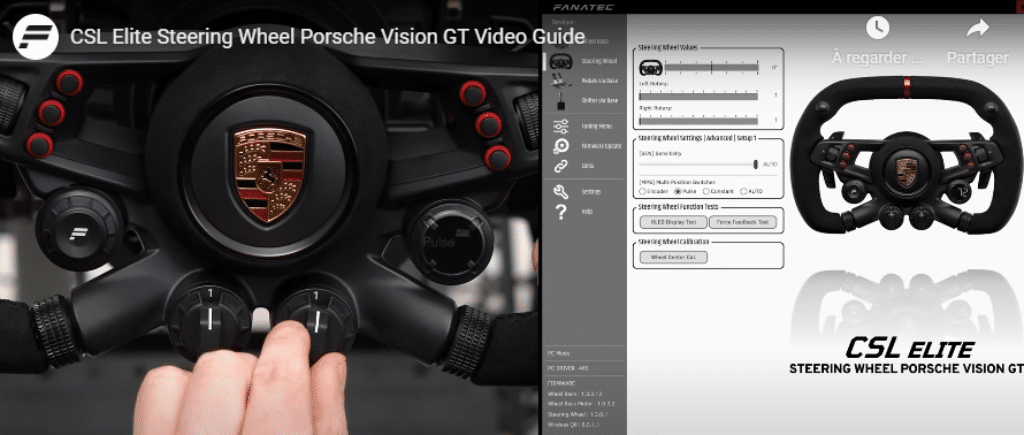Click the small wheel icon in Steering Wheel Values
The width and height of the screenshot is (1024, 435).
(650, 67)
